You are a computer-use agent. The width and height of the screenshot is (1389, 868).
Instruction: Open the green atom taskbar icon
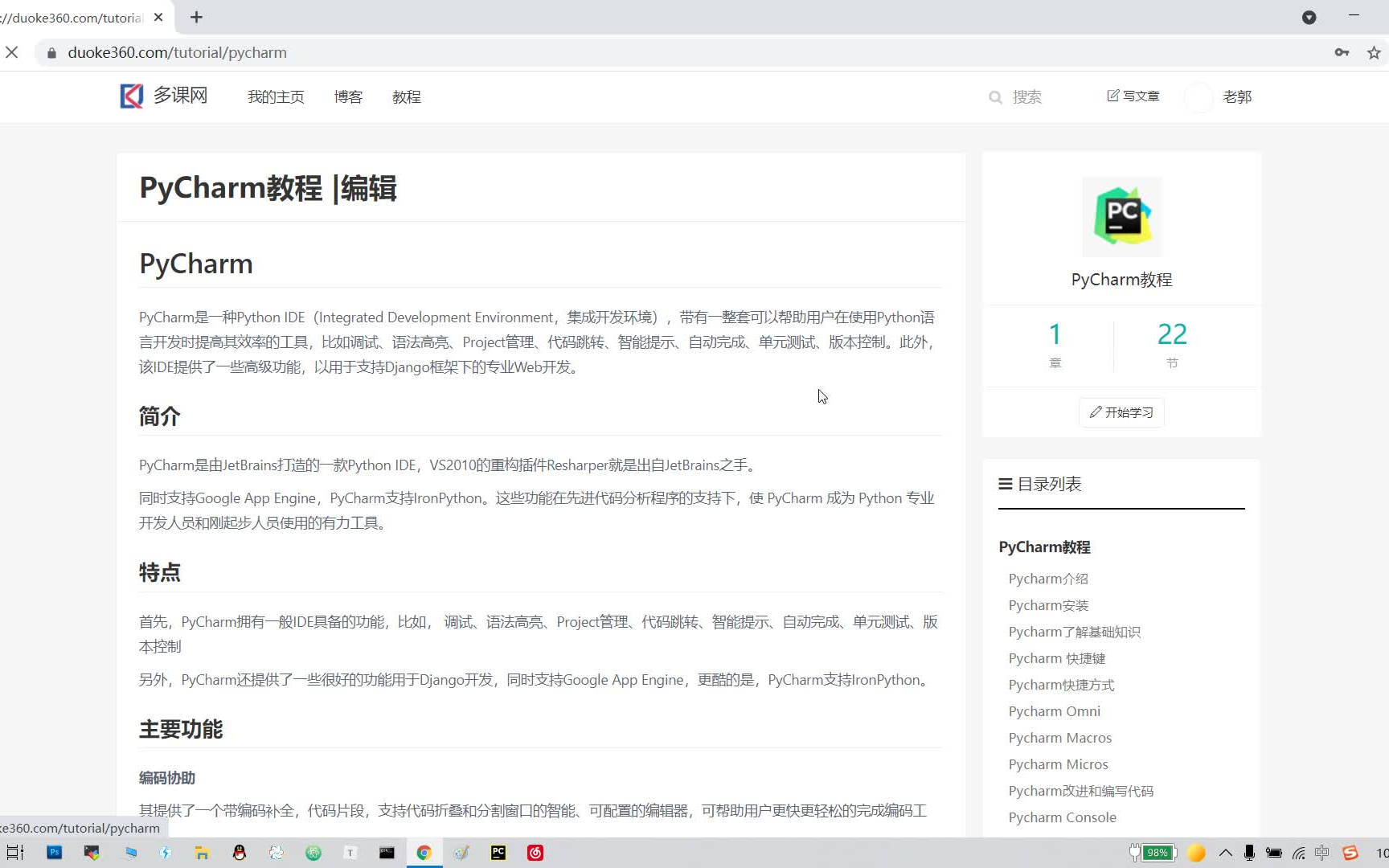[x=313, y=853]
